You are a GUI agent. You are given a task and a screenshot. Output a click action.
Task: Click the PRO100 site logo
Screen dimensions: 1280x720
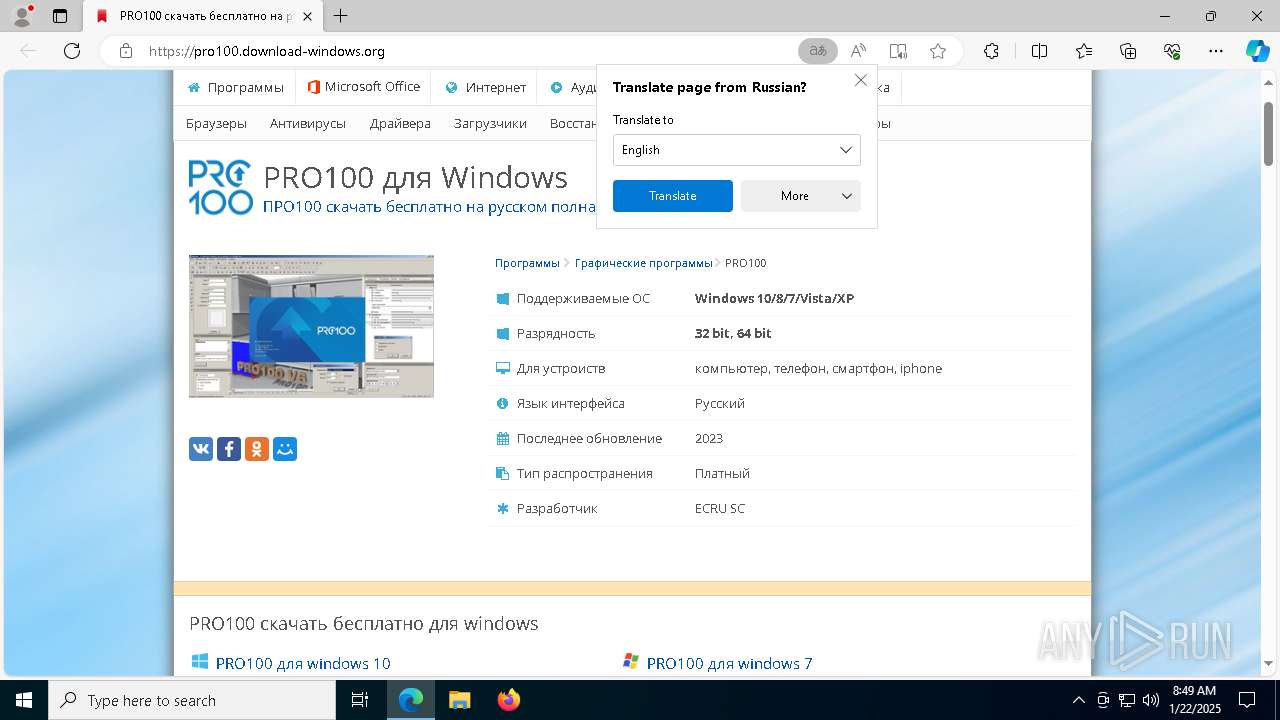click(221, 188)
